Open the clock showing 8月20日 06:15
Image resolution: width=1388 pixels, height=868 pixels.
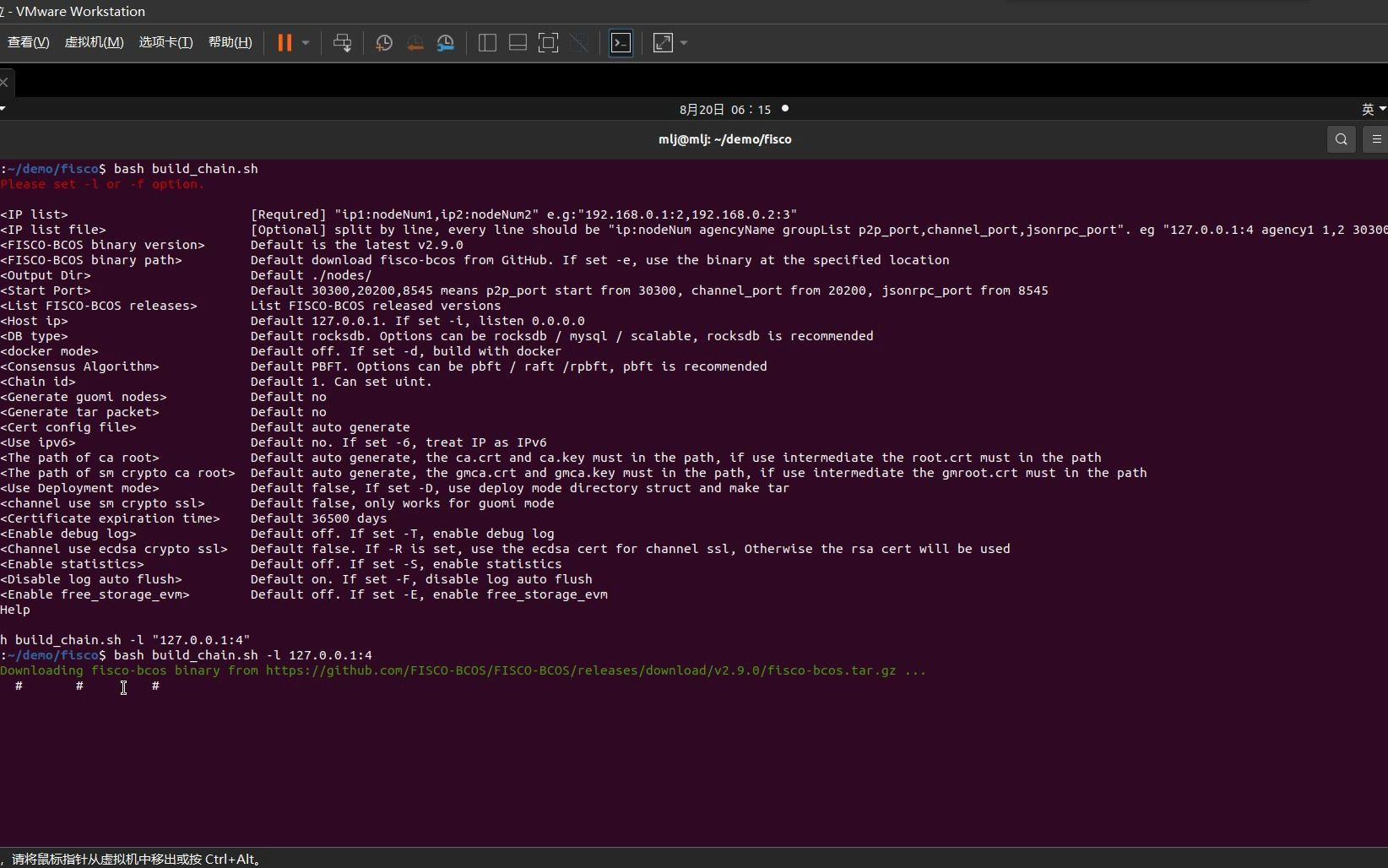click(725, 109)
